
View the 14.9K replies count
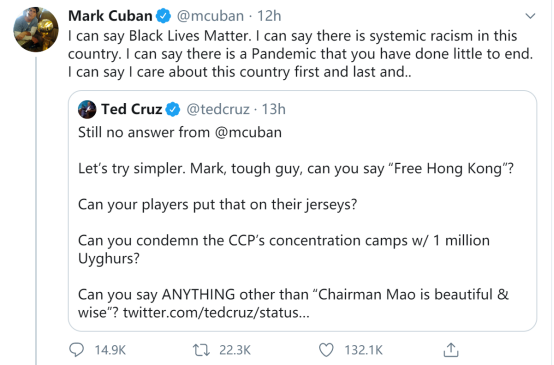(110, 350)
